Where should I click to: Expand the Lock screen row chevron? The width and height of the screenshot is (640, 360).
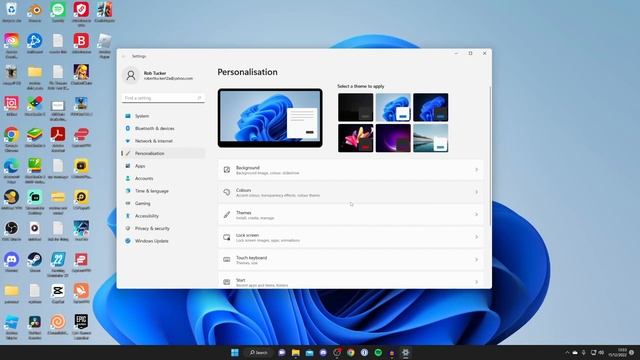tap(476, 237)
